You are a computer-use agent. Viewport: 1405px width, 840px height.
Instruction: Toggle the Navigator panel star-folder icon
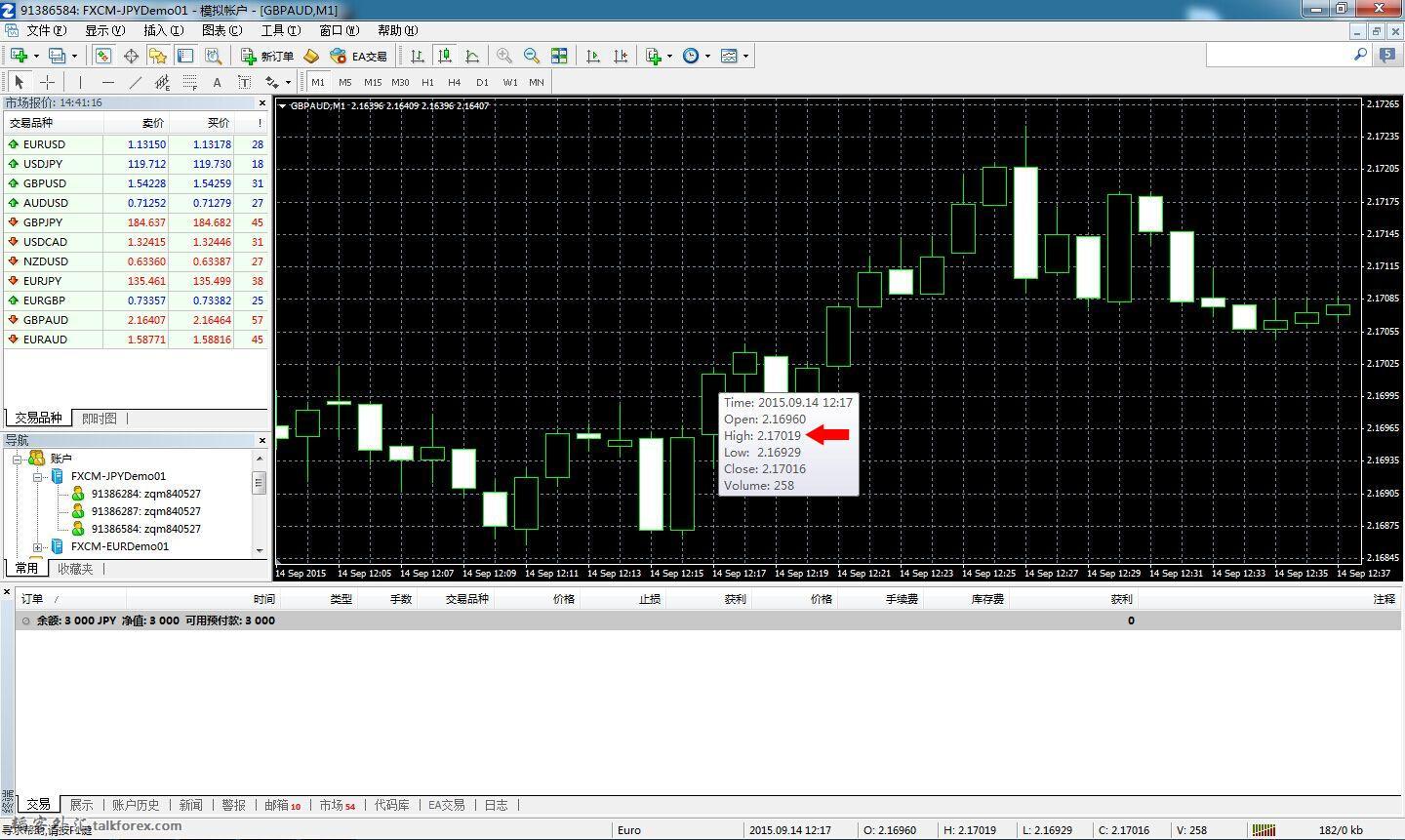pyautogui.click(x=158, y=56)
